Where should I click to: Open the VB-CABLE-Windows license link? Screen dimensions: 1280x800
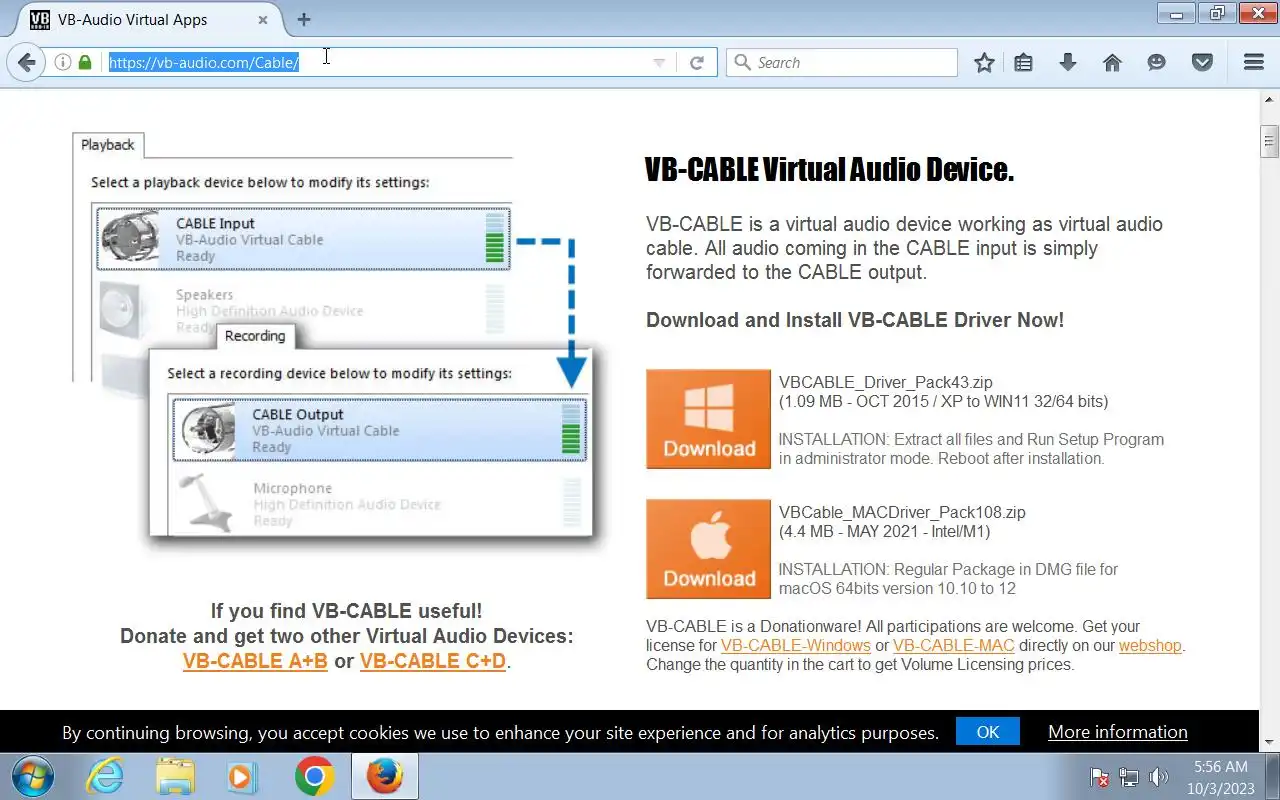point(796,646)
